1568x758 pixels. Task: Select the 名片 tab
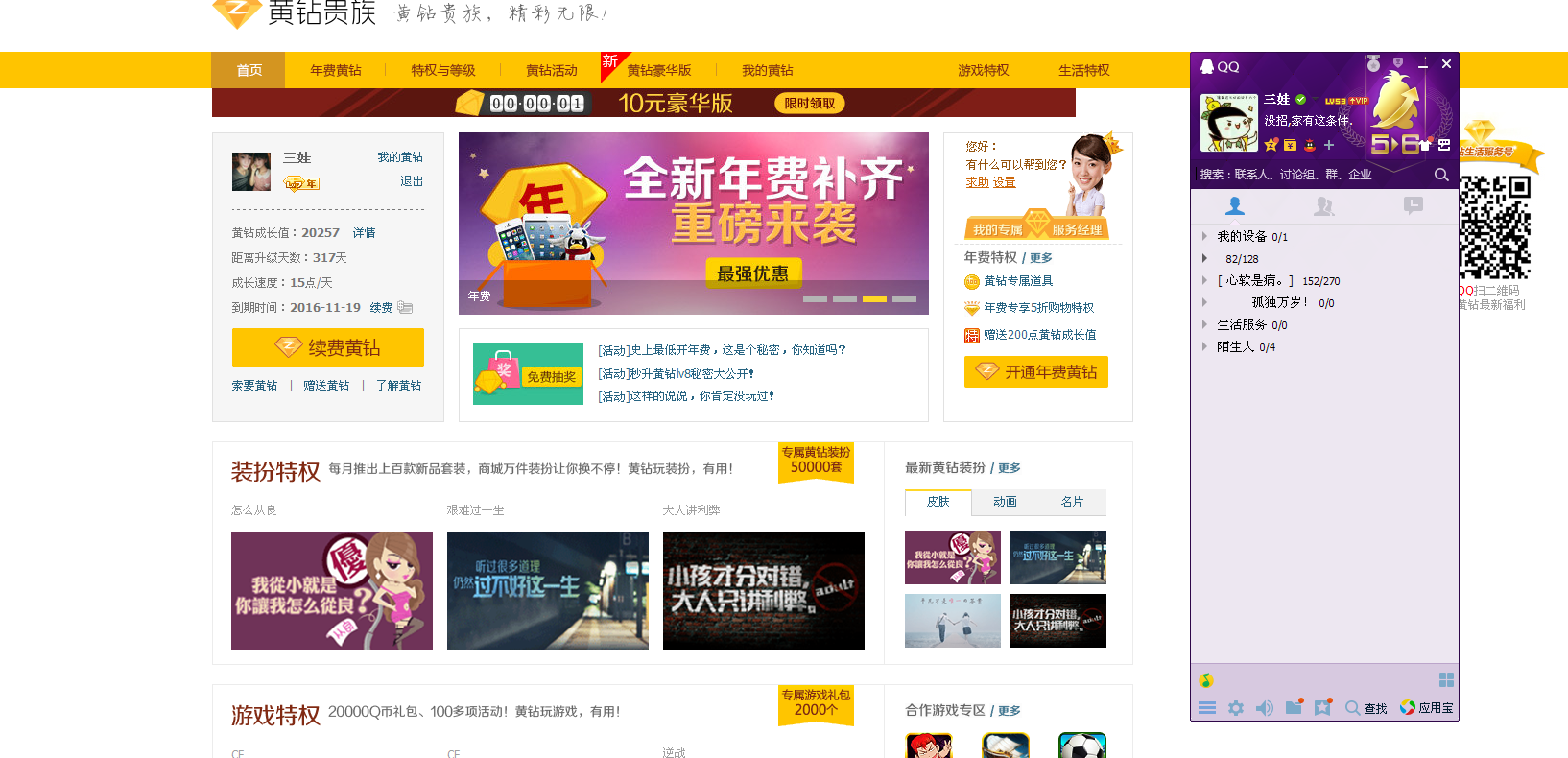click(1073, 502)
